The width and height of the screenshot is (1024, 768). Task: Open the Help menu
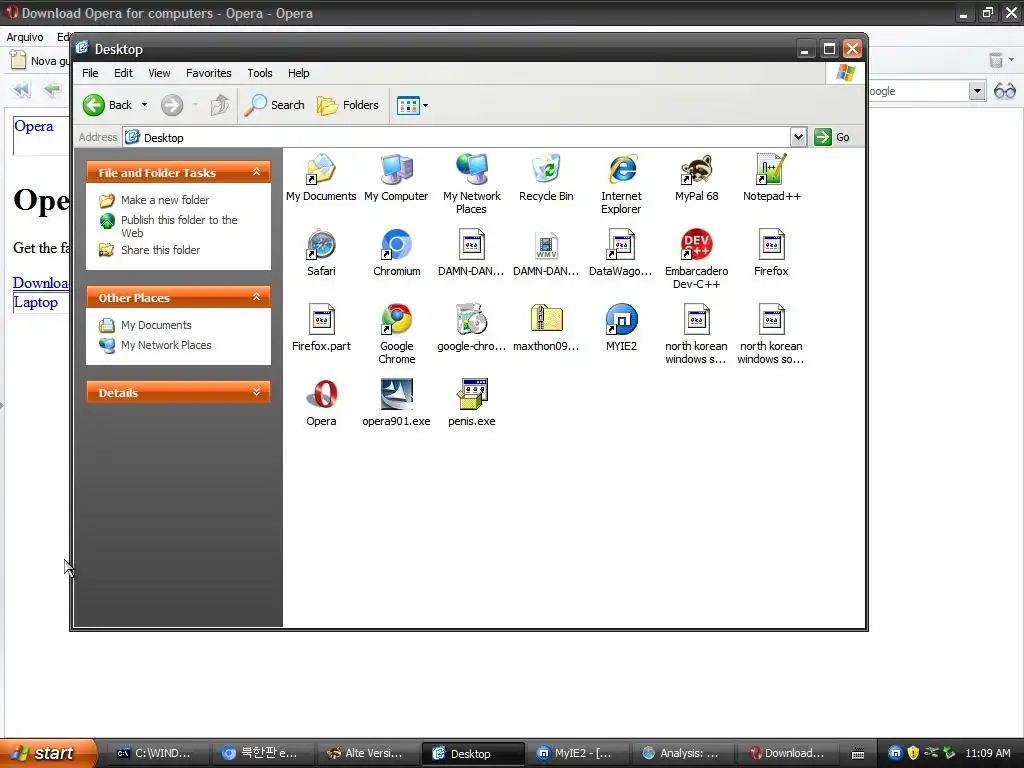(298, 73)
